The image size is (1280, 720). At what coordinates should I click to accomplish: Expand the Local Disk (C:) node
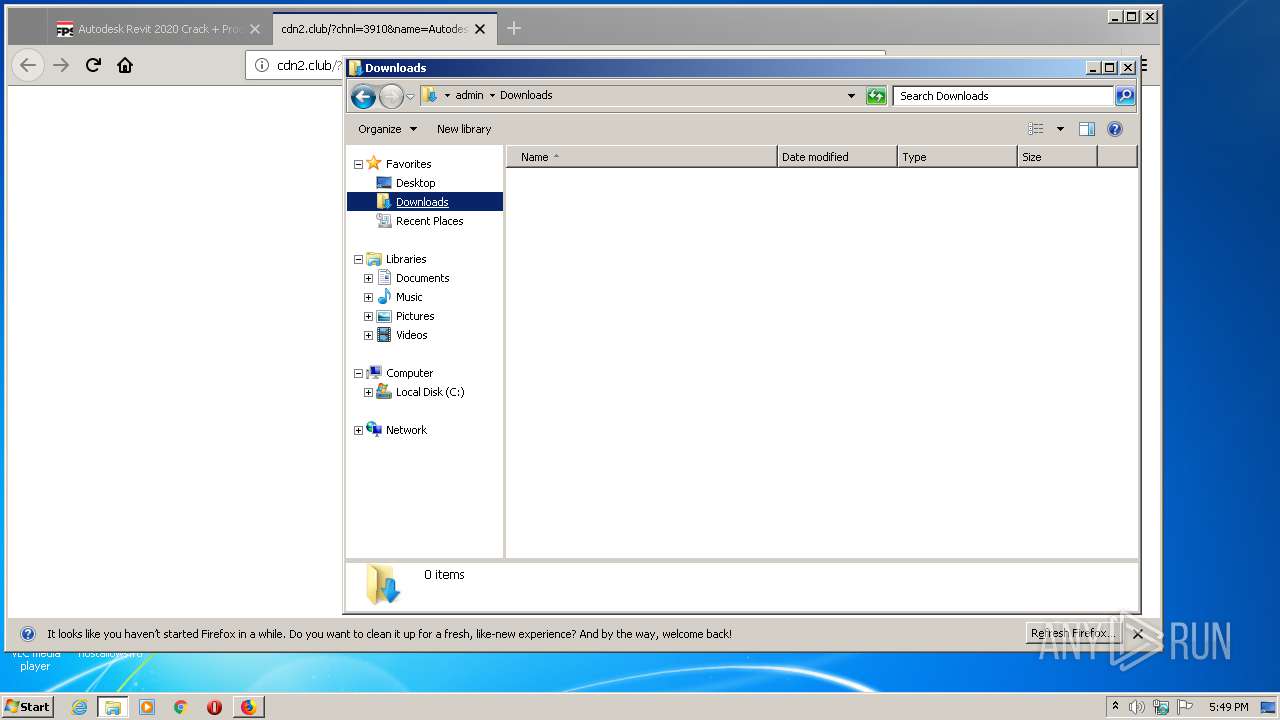coord(368,392)
